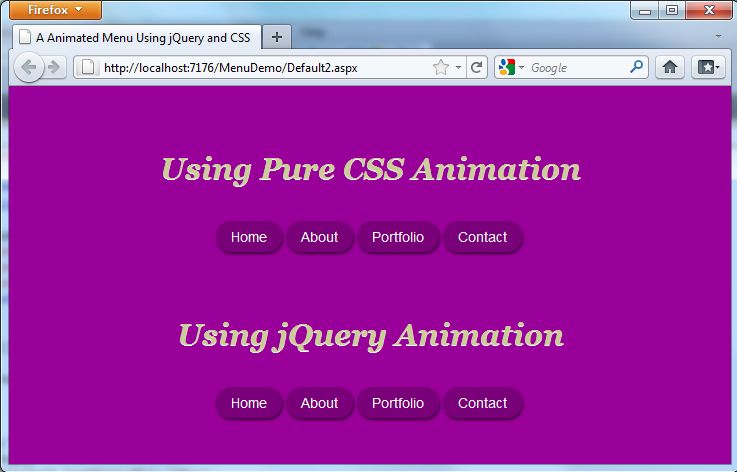Close the Firefox window
Viewport: 737px width, 472px height.
709,10
